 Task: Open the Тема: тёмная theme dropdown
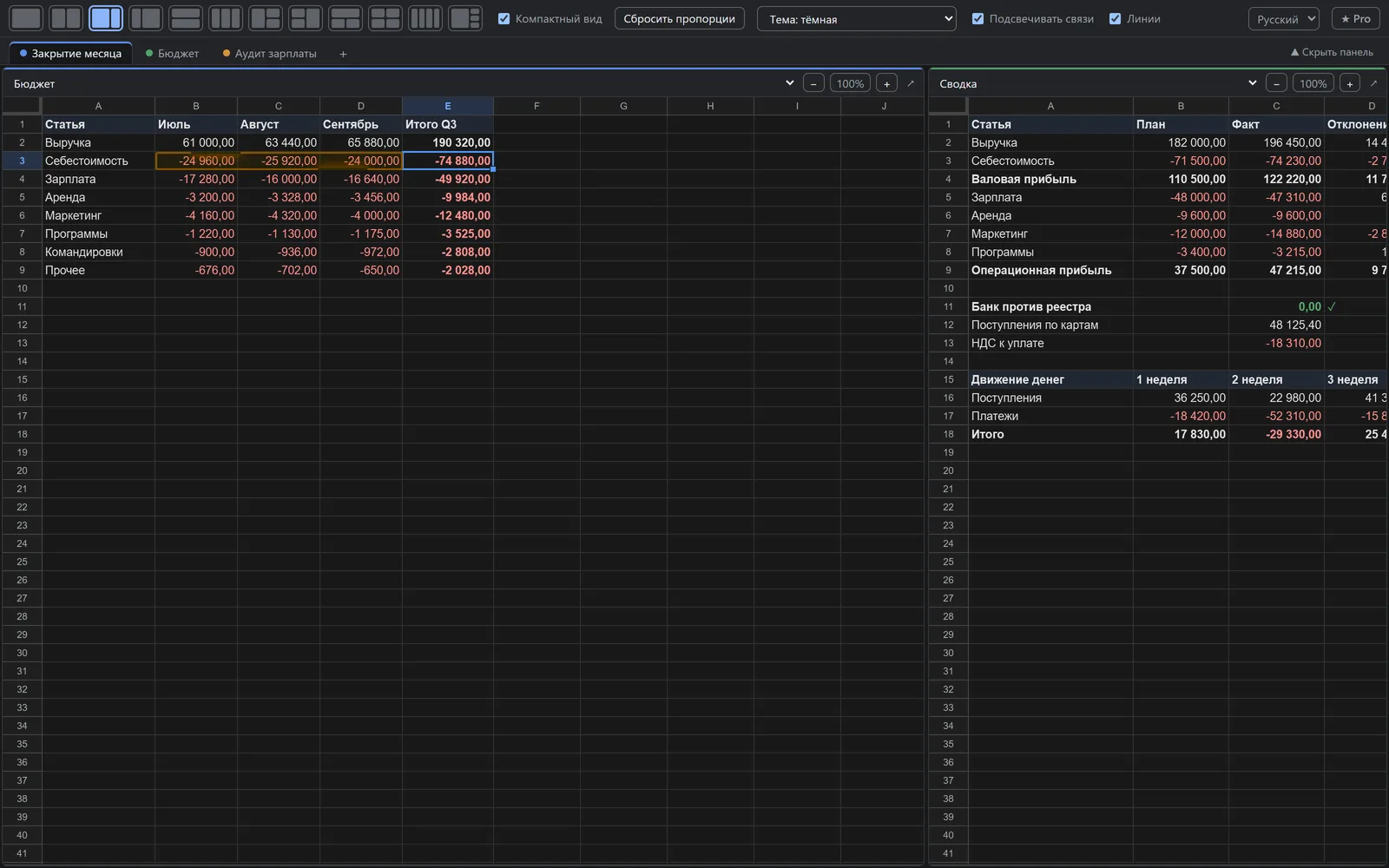857,18
